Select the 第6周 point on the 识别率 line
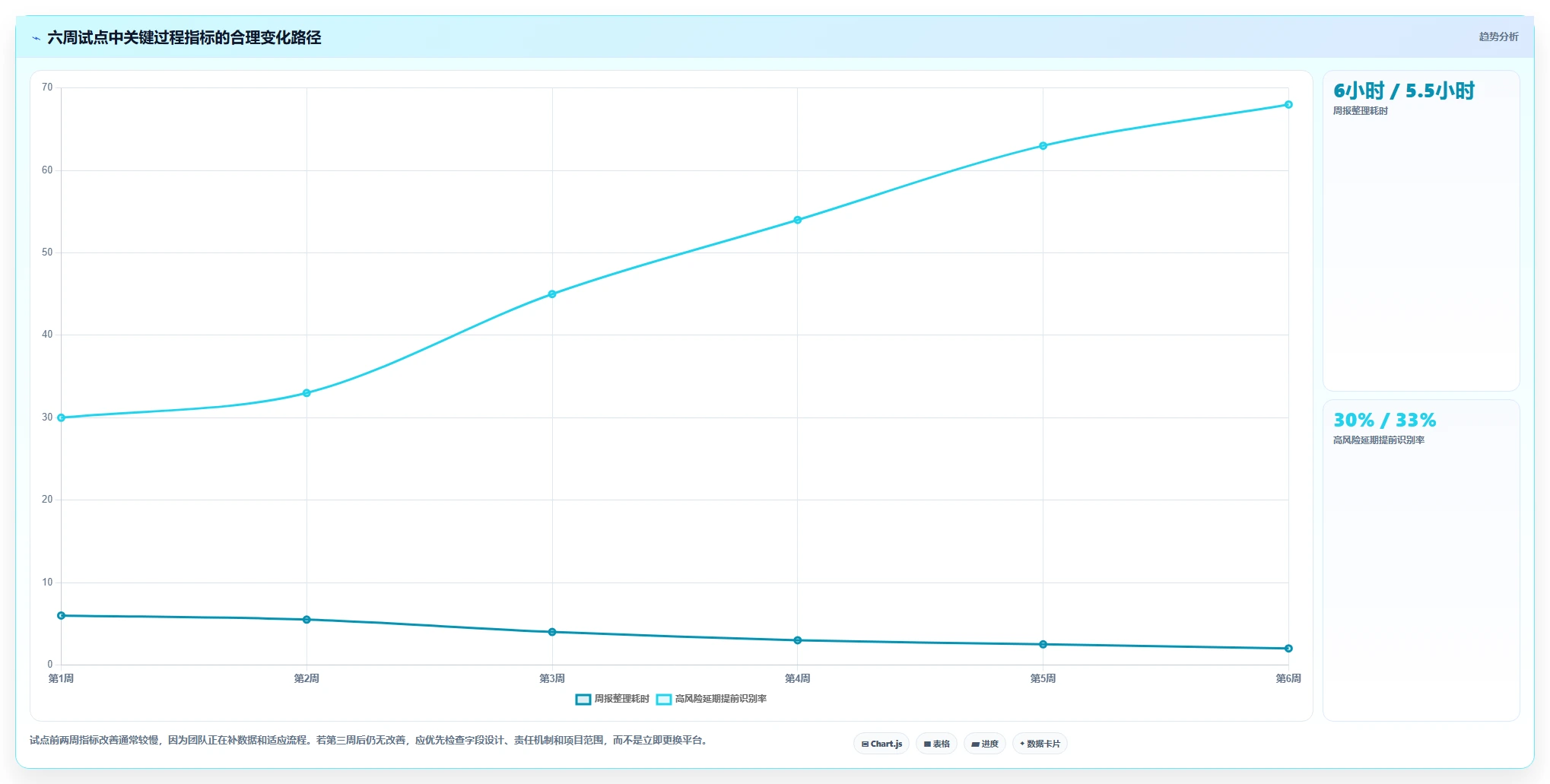 (x=1288, y=105)
